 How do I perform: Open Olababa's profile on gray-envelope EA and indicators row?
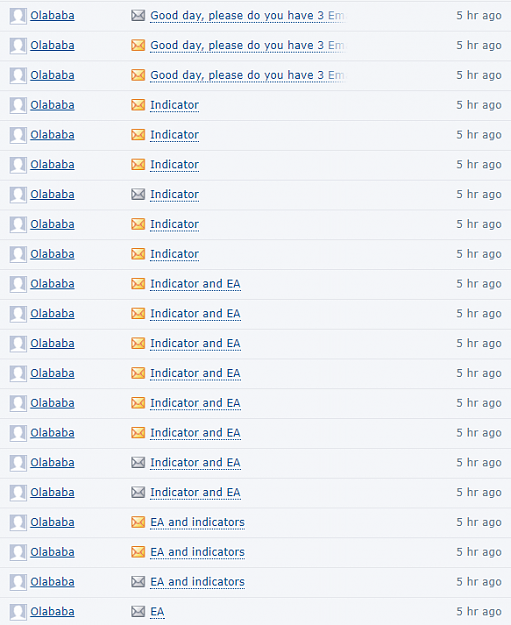point(52,582)
